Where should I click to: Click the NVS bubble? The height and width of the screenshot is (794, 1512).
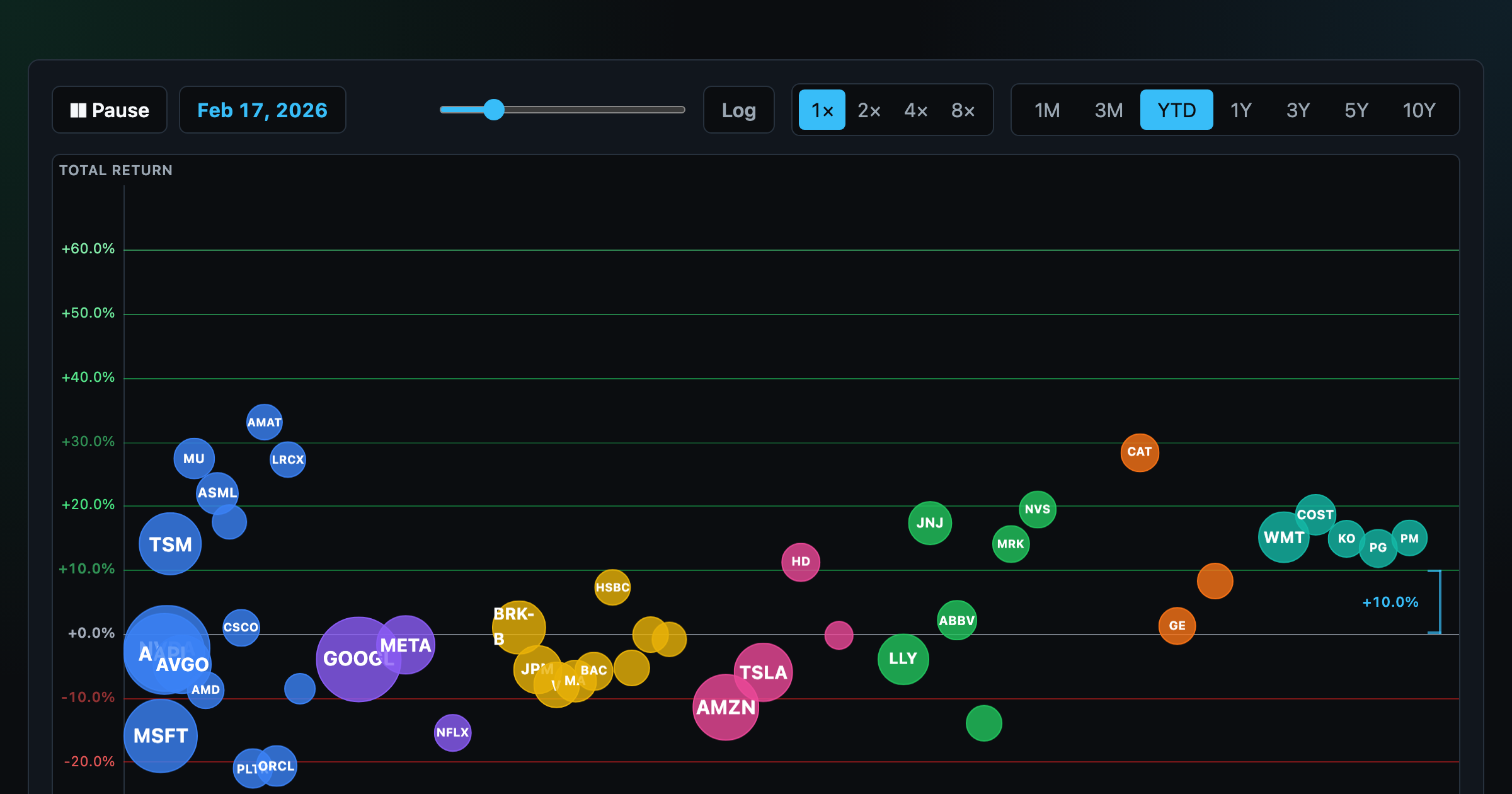tap(1038, 509)
